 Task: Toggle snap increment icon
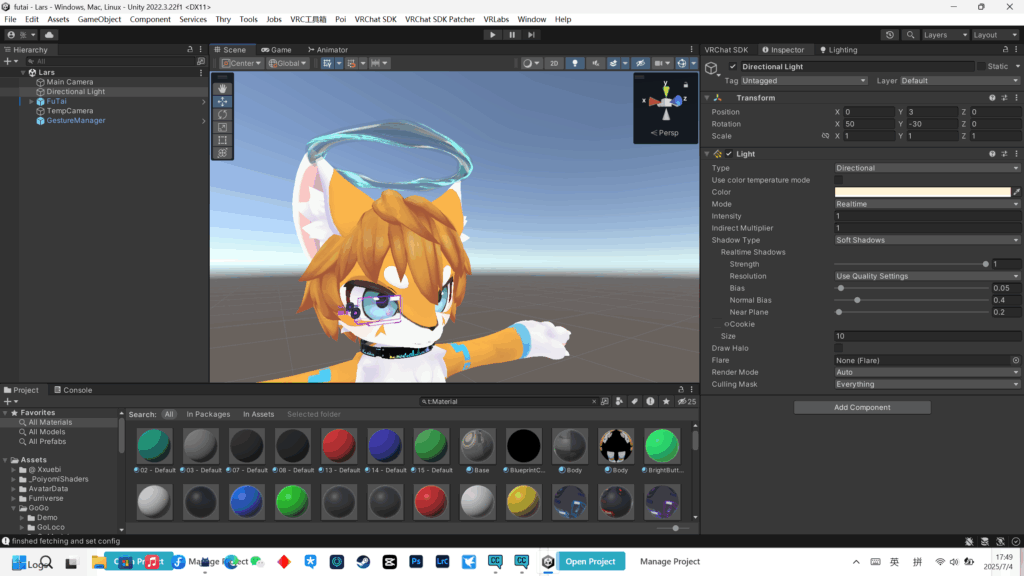tap(351, 63)
